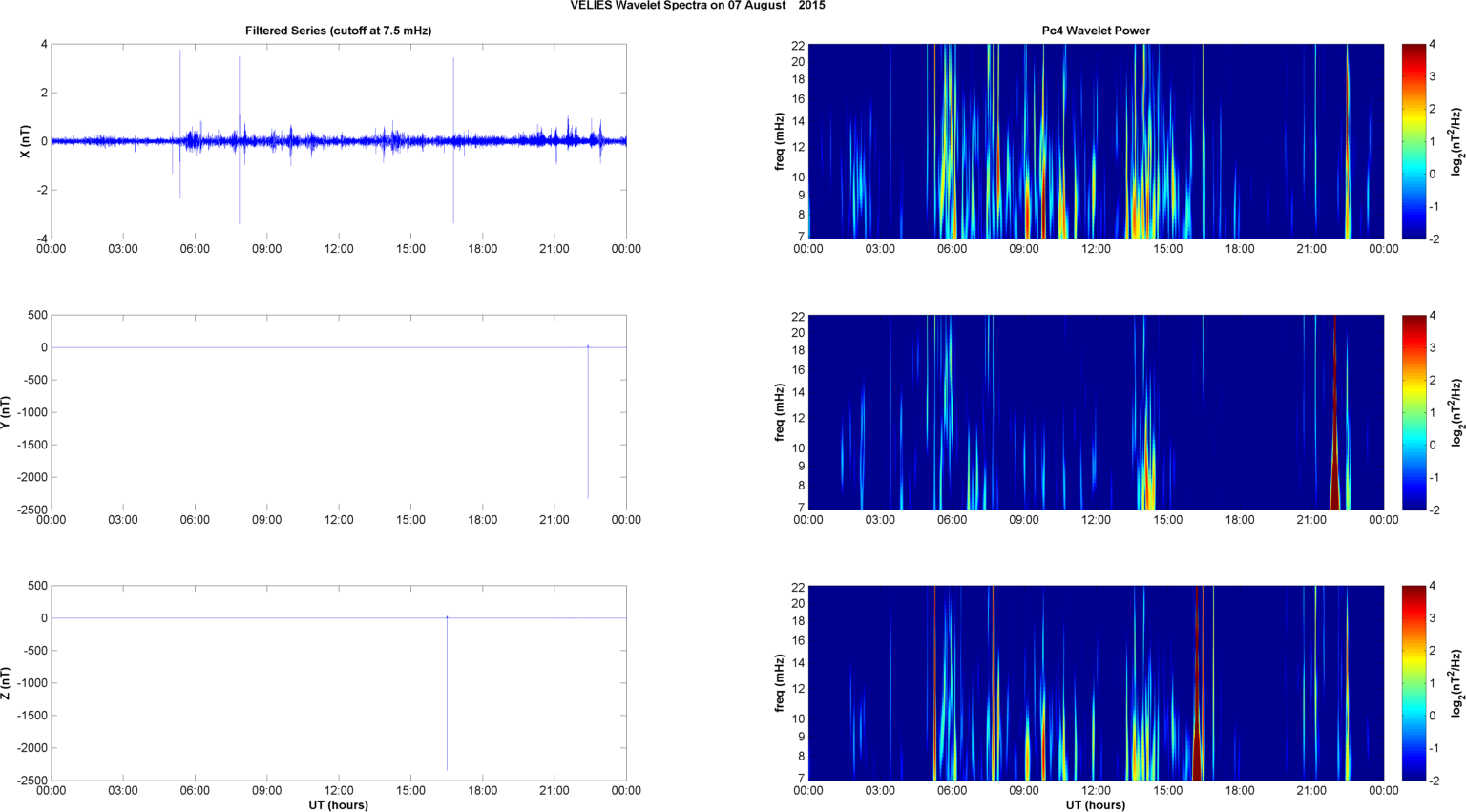The width and height of the screenshot is (1466, 812).
Task: Click the log2(nT²/Hz) label beside top colorbar
Action: coord(1456,141)
